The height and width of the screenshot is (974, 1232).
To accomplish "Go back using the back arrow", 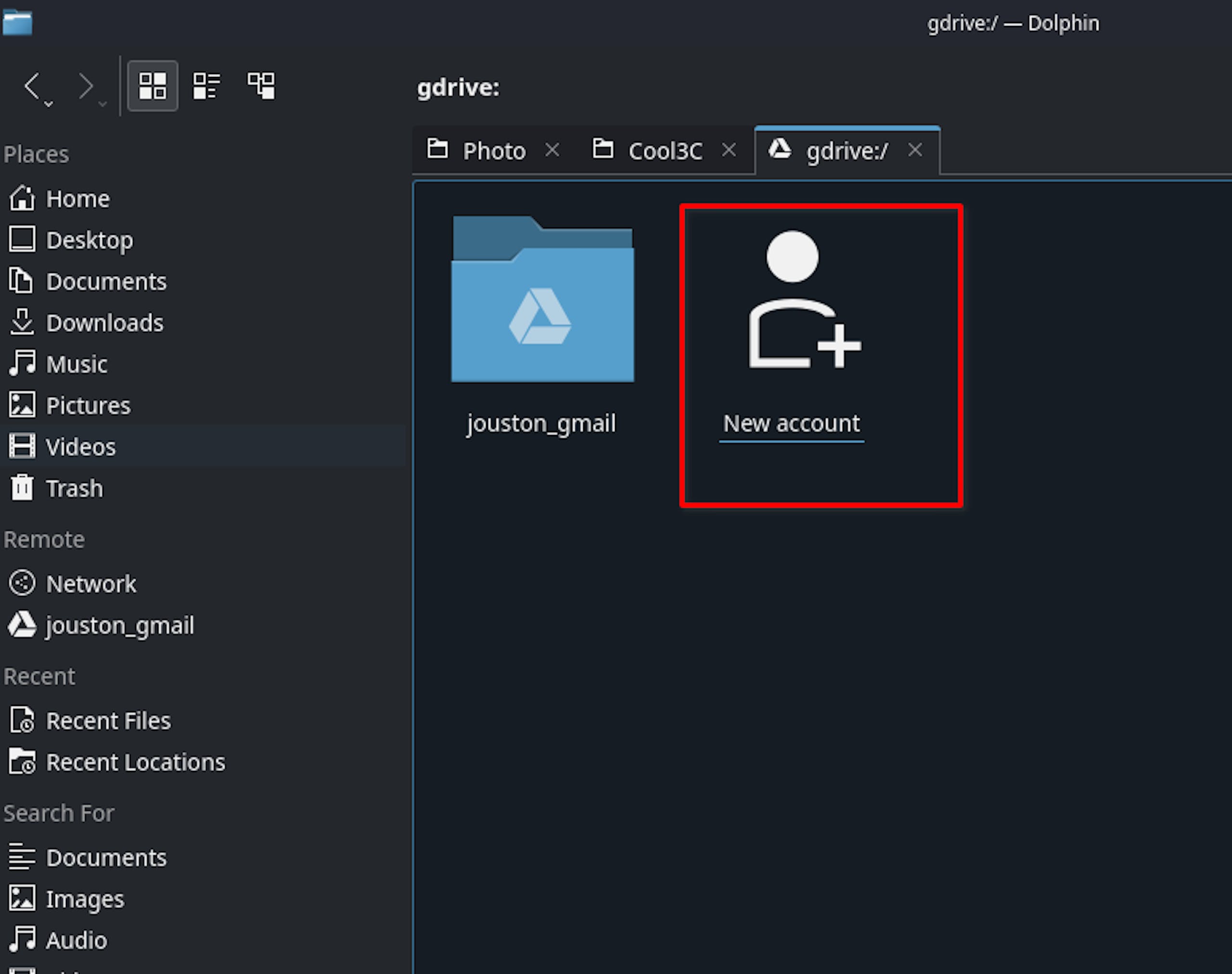I will pos(33,86).
